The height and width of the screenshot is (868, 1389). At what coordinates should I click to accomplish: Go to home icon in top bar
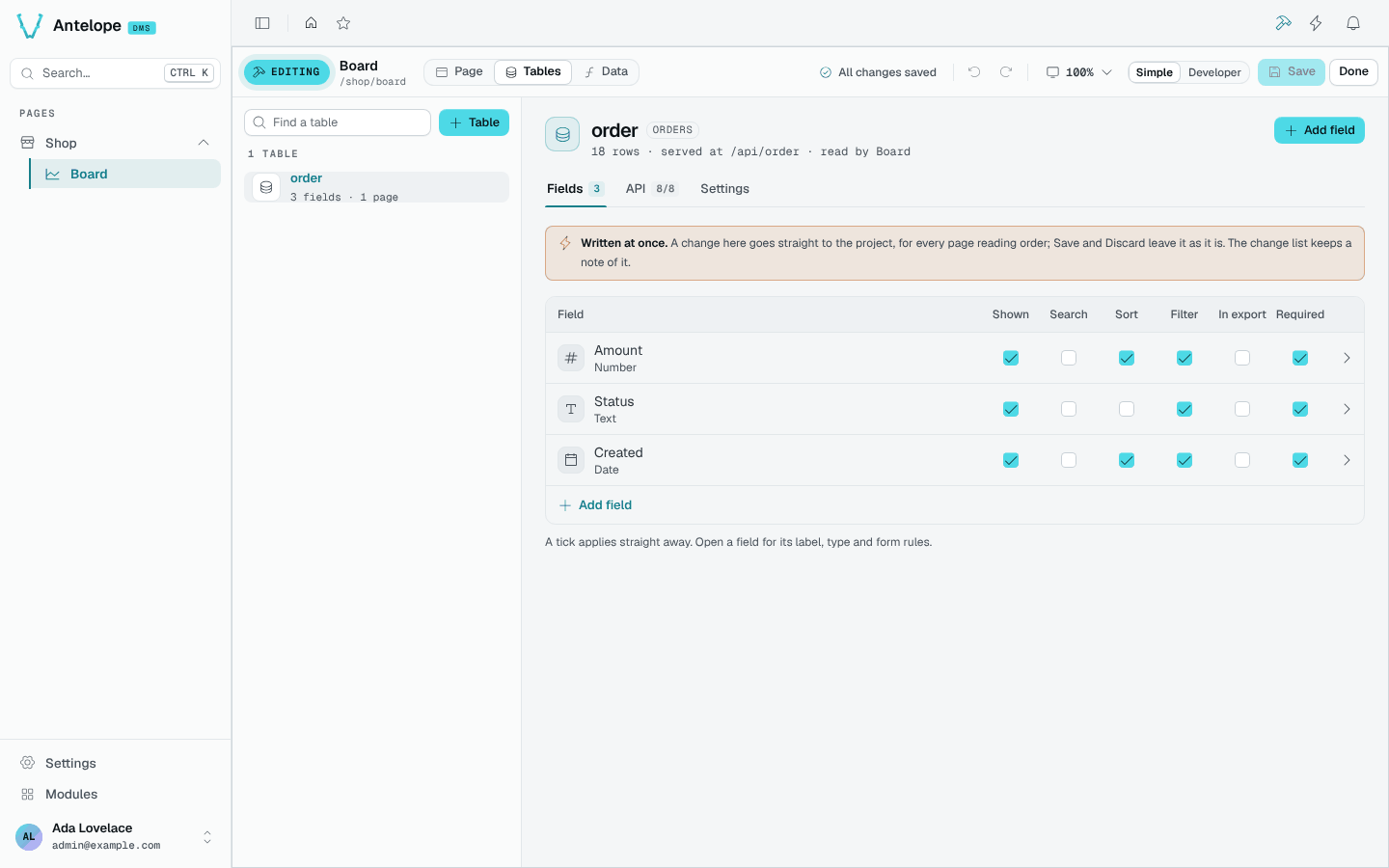(311, 23)
